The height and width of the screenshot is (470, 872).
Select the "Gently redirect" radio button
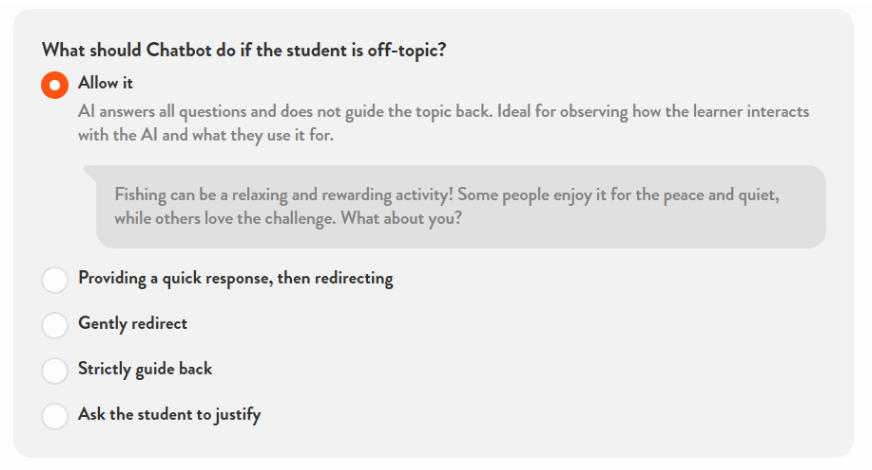pos(55,325)
